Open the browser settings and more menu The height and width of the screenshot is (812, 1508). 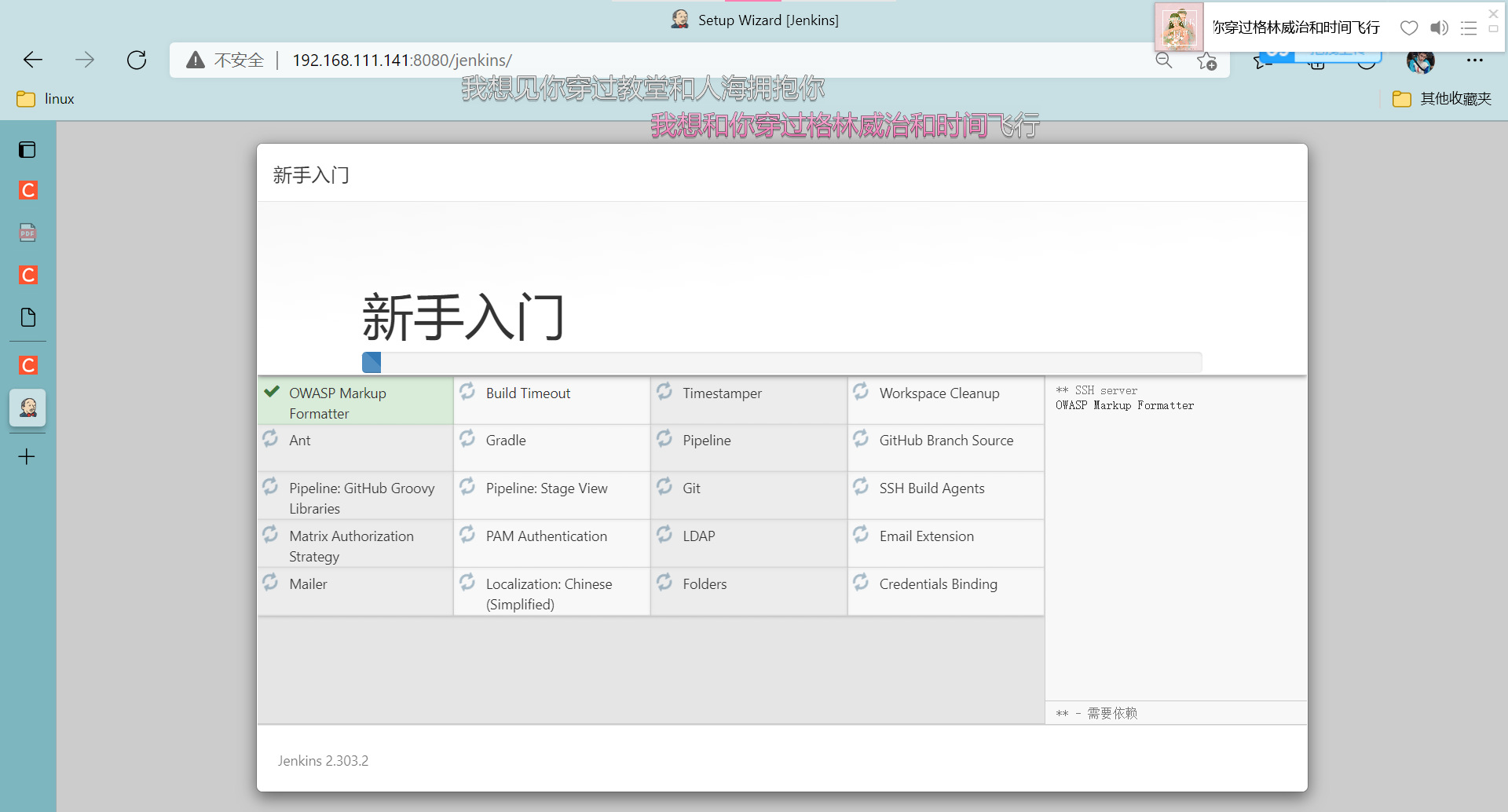(x=1474, y=60)
